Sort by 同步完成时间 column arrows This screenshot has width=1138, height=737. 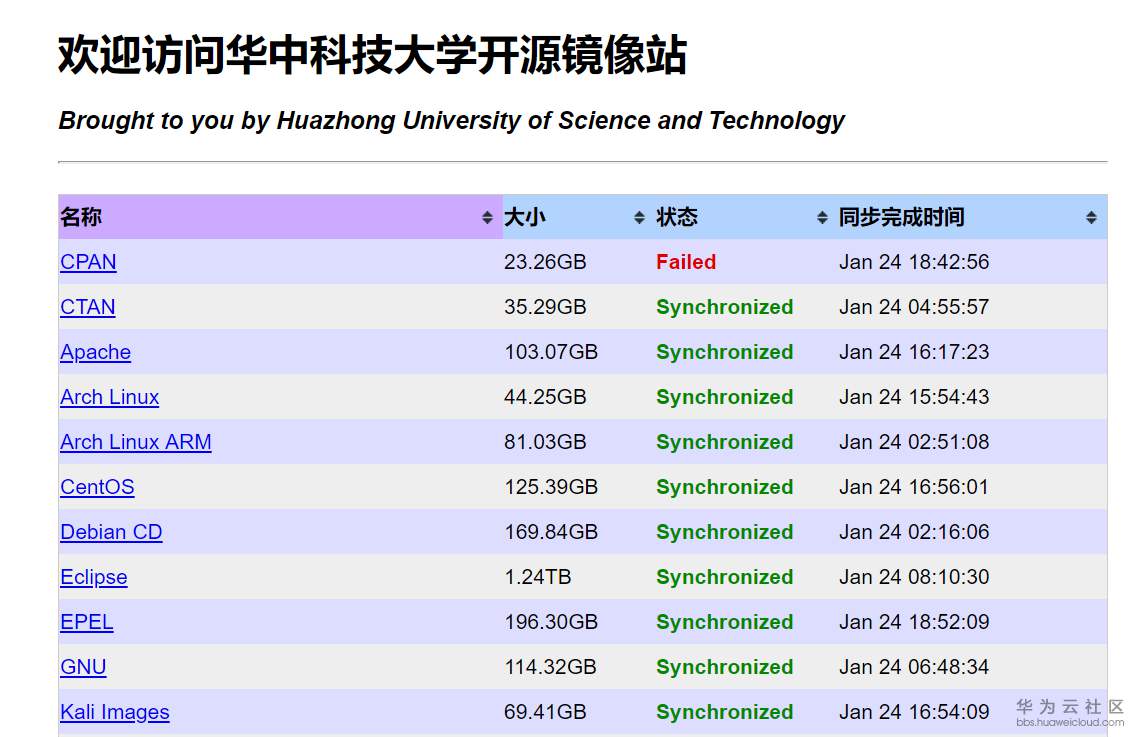point(1091,217)
